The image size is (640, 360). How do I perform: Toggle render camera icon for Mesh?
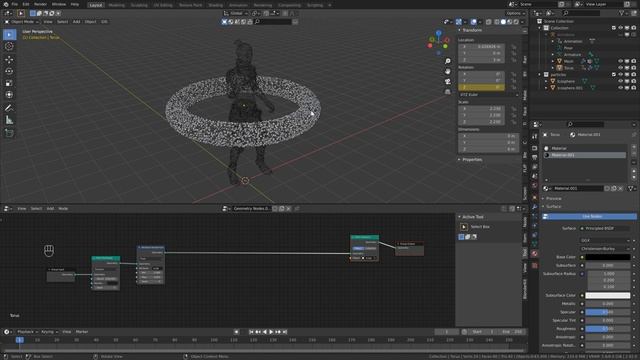click(633, 61)
